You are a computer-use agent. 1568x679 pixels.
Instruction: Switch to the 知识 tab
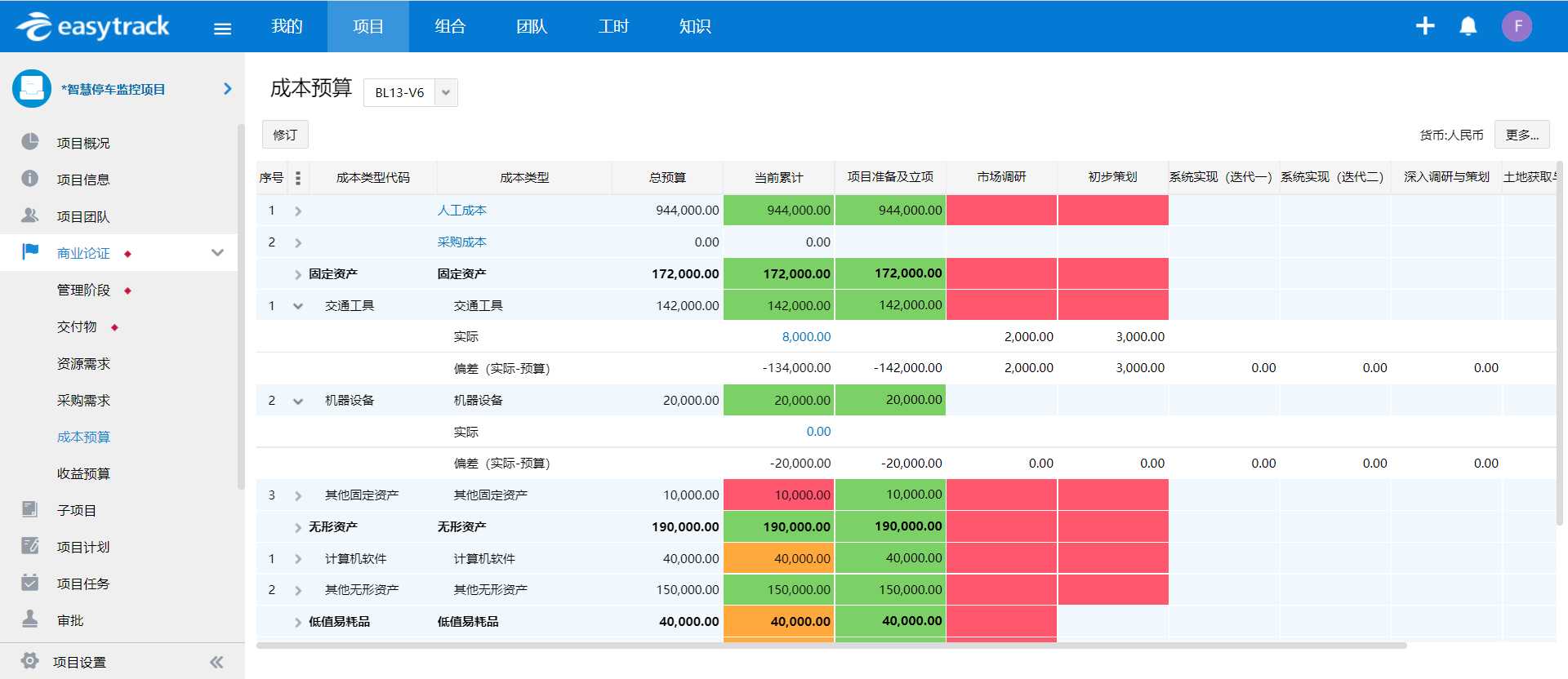point(695,26)
